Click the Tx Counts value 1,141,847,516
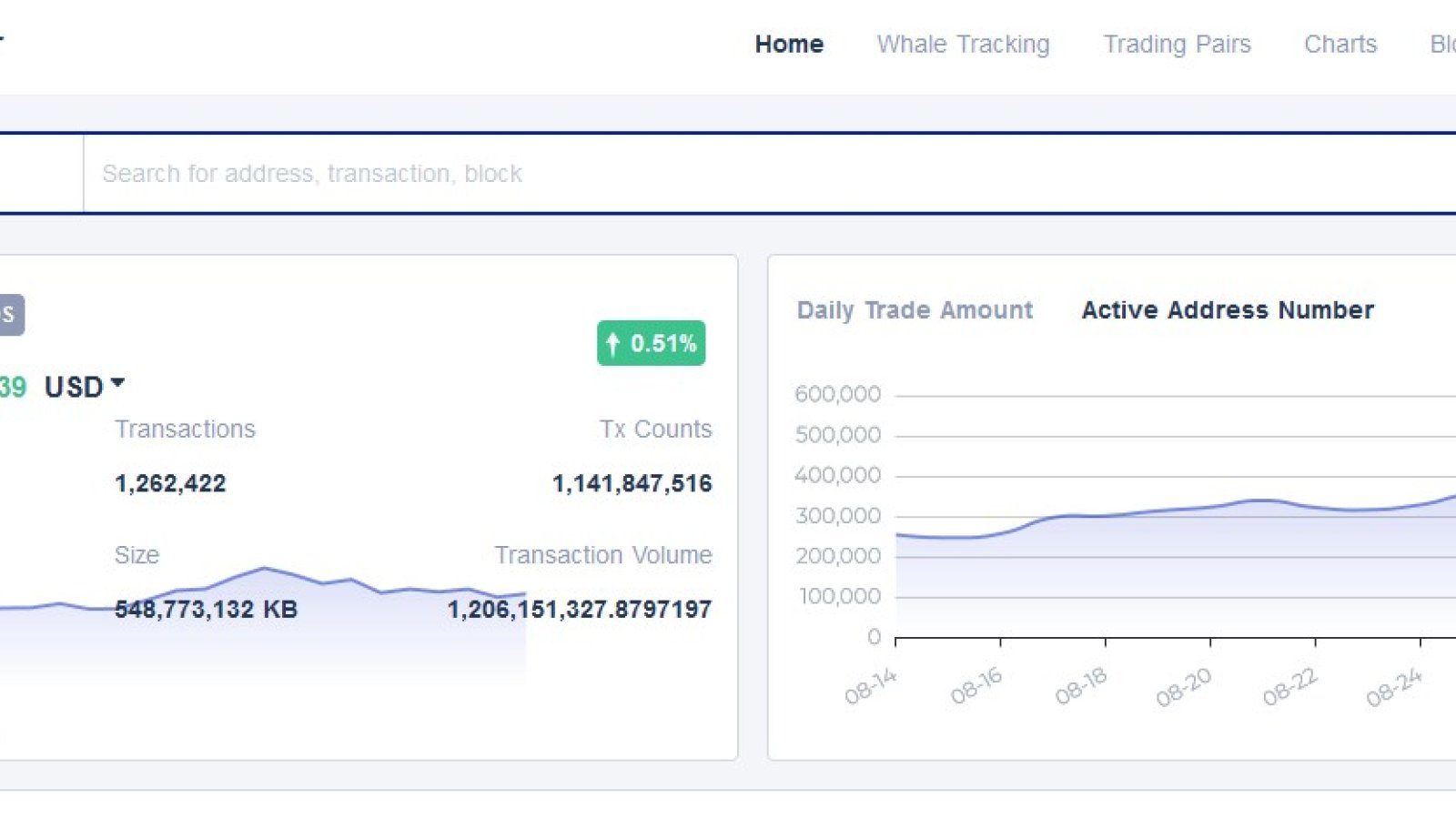 point(632,483)
